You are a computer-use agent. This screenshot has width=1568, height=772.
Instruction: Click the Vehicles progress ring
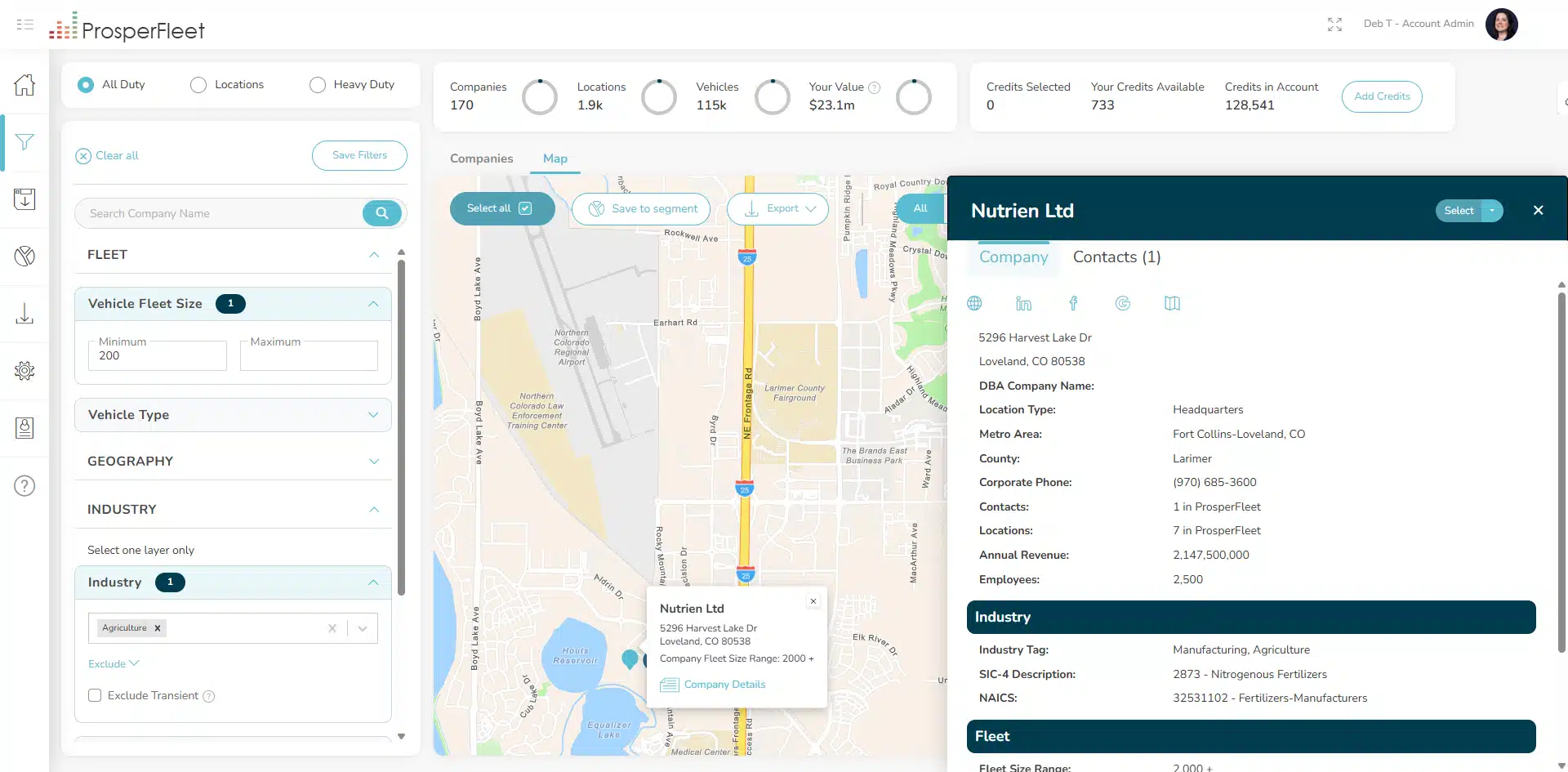tap(773, 97)
